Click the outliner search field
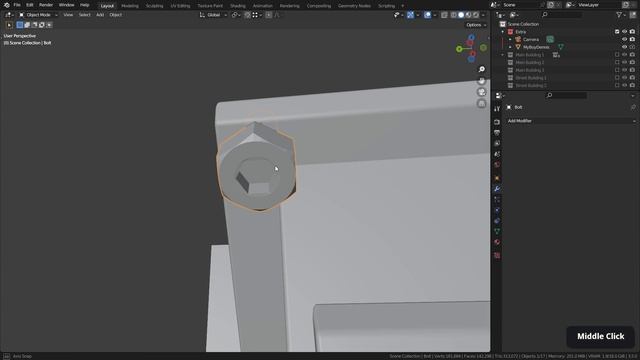640x360 pixels. [x=562, y=15]
